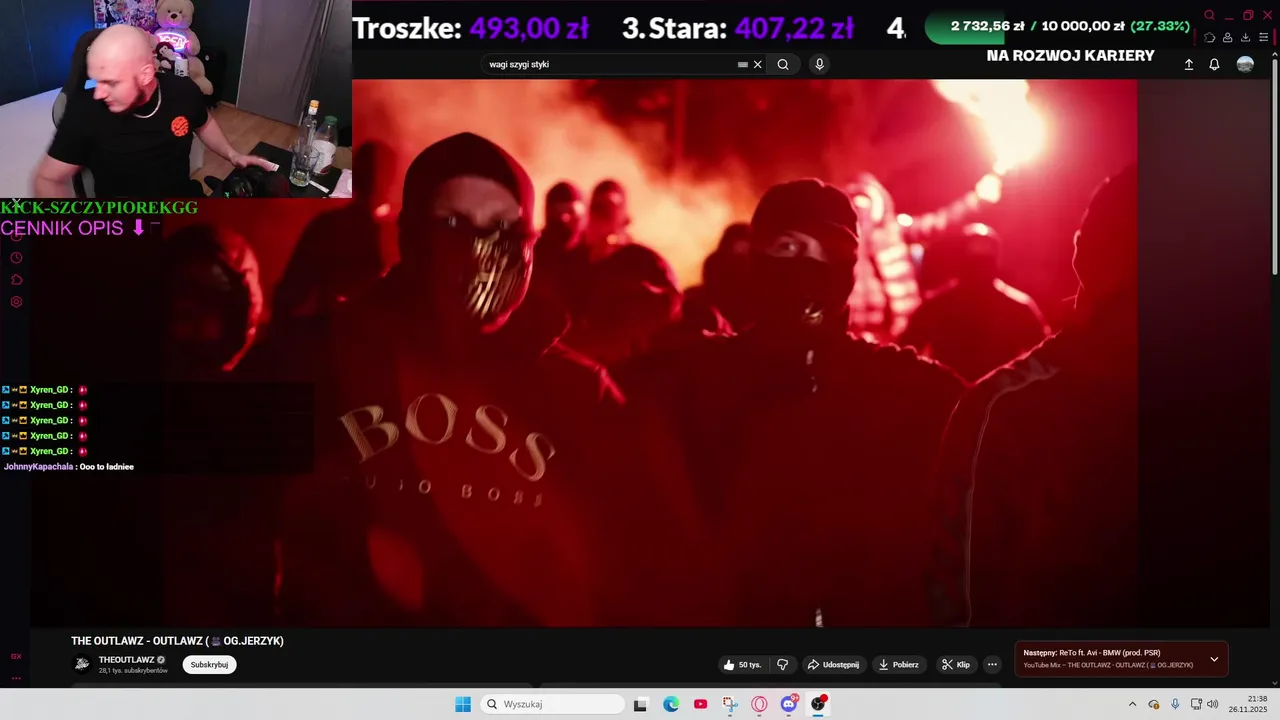Open Opera GX from the taskbar

(759, 704)
